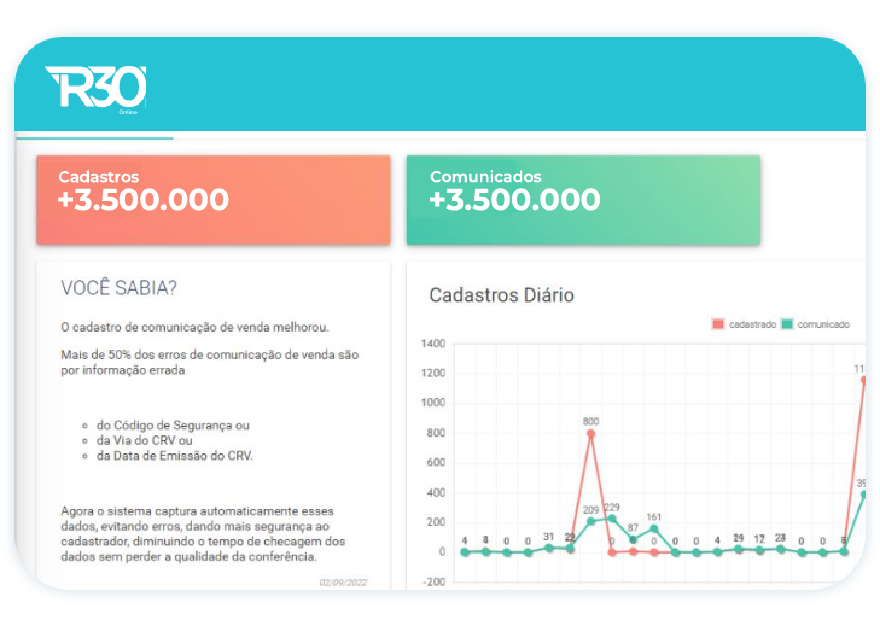
Task: Click the 161 data point on chart
Action: click(654, 528)
